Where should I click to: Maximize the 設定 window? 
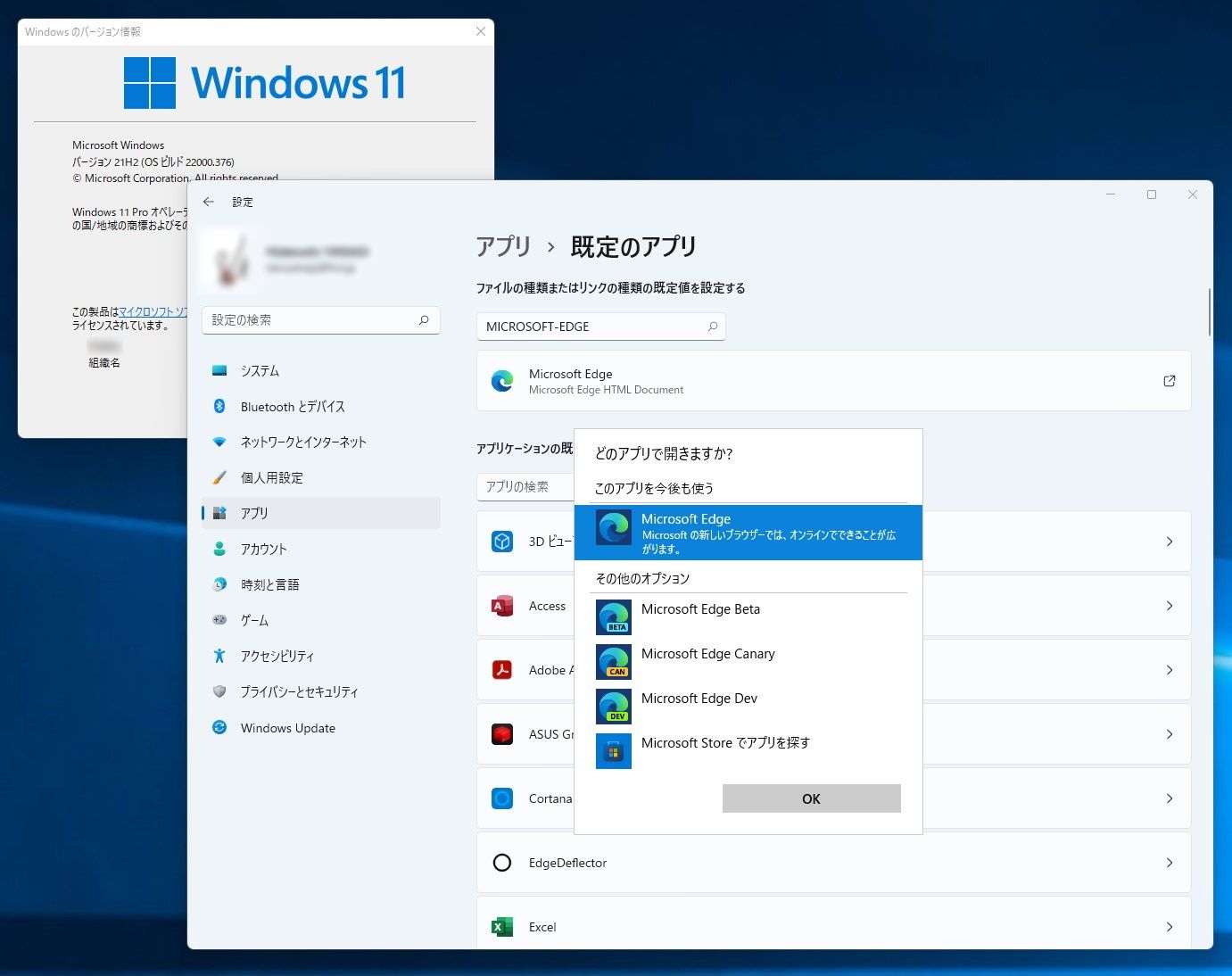(x=1152, y=194)
